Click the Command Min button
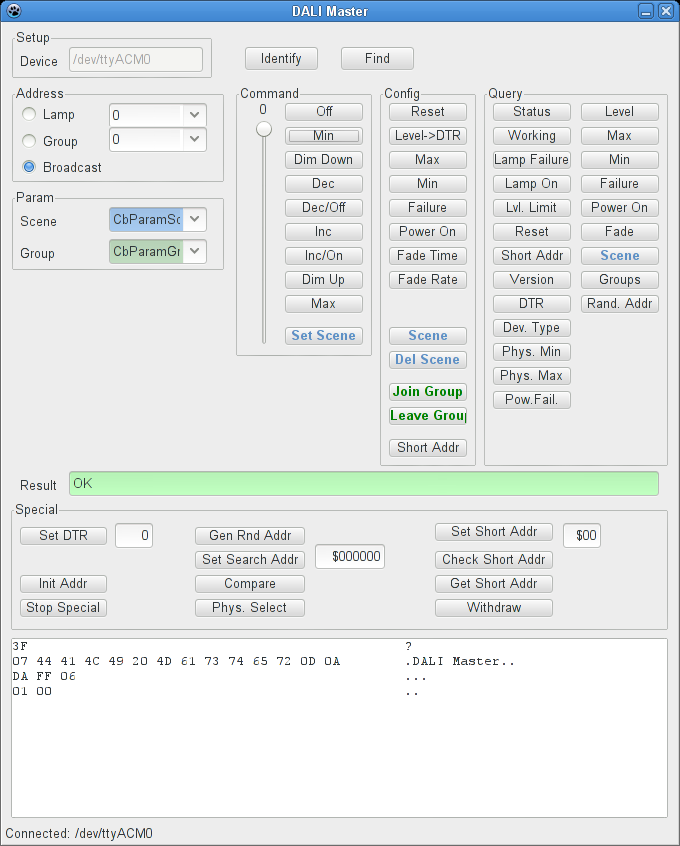This screenshot has height=846, width=680. click(x=324, y=135)
